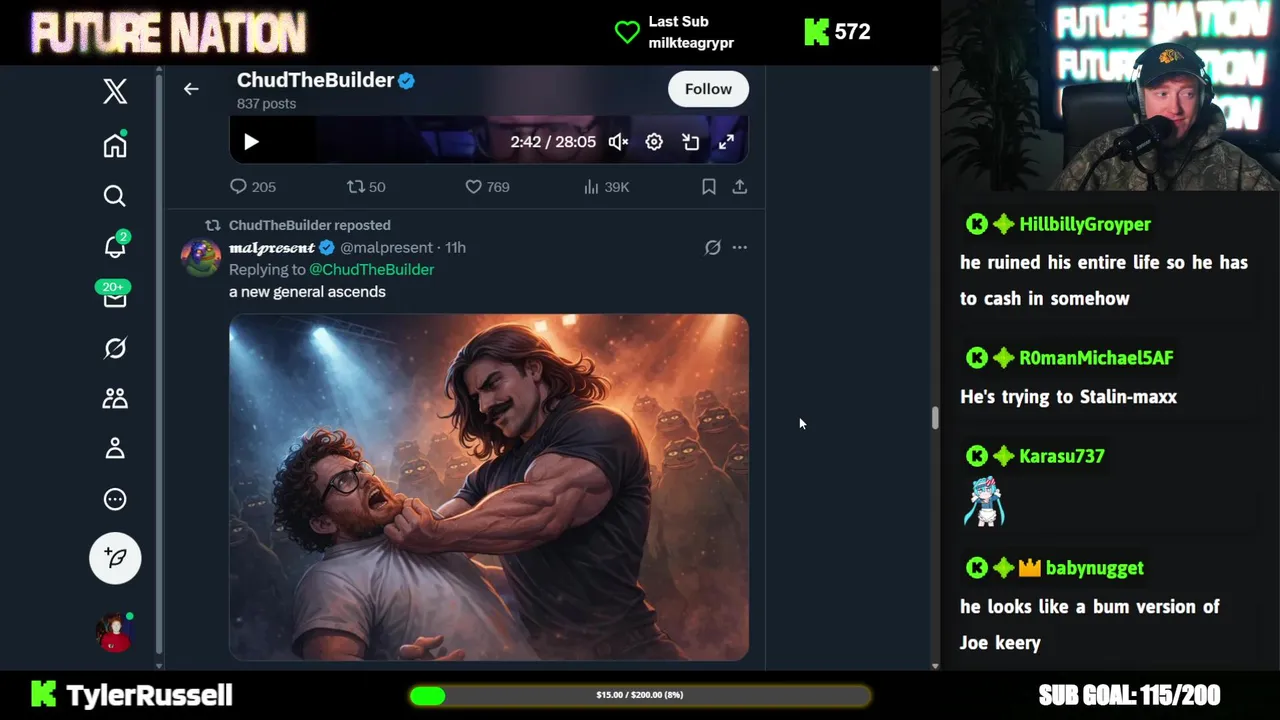View post analytics showing 39K

coord(606,187)
